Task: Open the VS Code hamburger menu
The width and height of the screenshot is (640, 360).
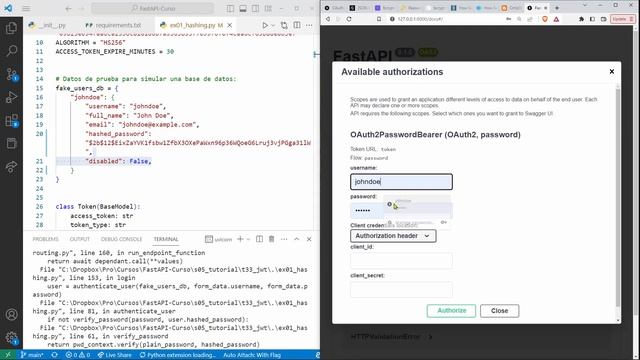Action: coord(26,8)
